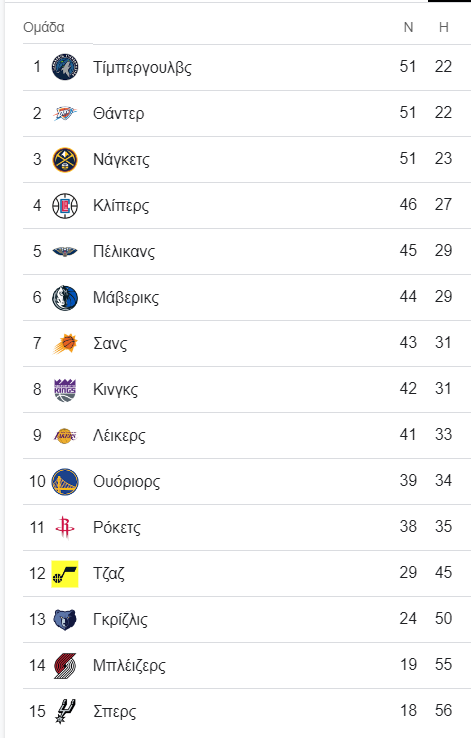The width and height of the screenshot is (471, 738).
Task: Click the Trail Blazers logo
Action: pos(65,666)
